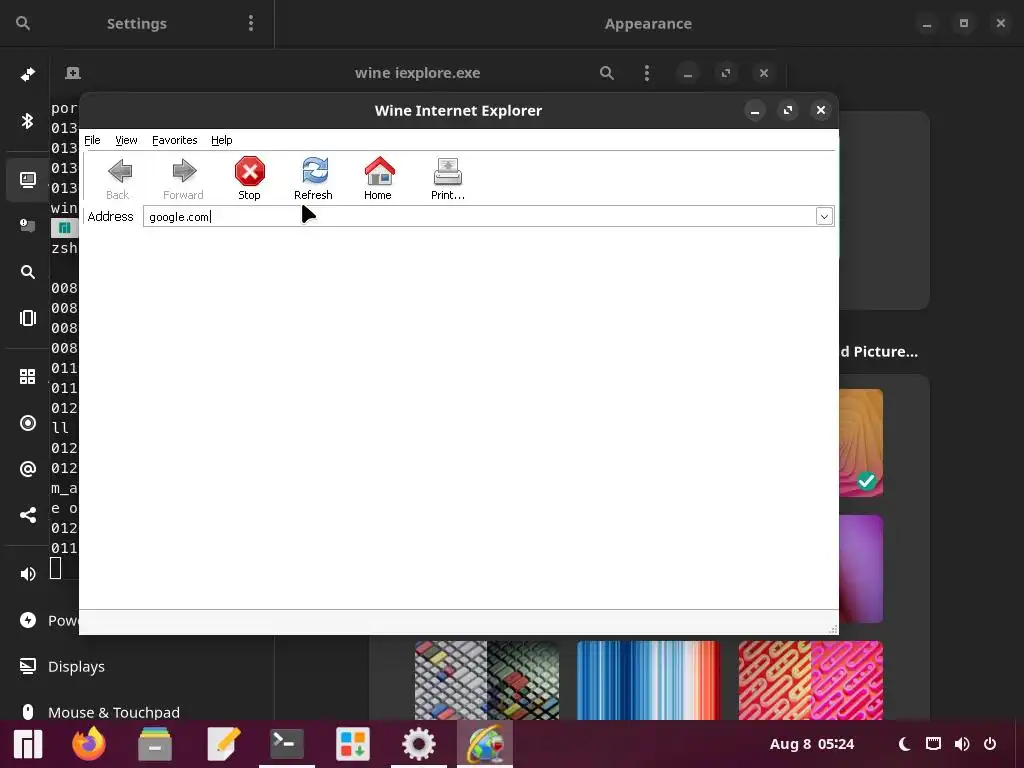Select the Applications grid icon in Settings sidebar

point(27,377)
